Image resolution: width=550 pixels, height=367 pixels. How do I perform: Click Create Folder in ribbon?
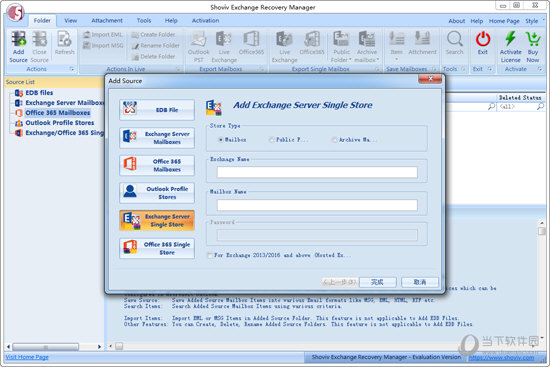click(153, 34)
